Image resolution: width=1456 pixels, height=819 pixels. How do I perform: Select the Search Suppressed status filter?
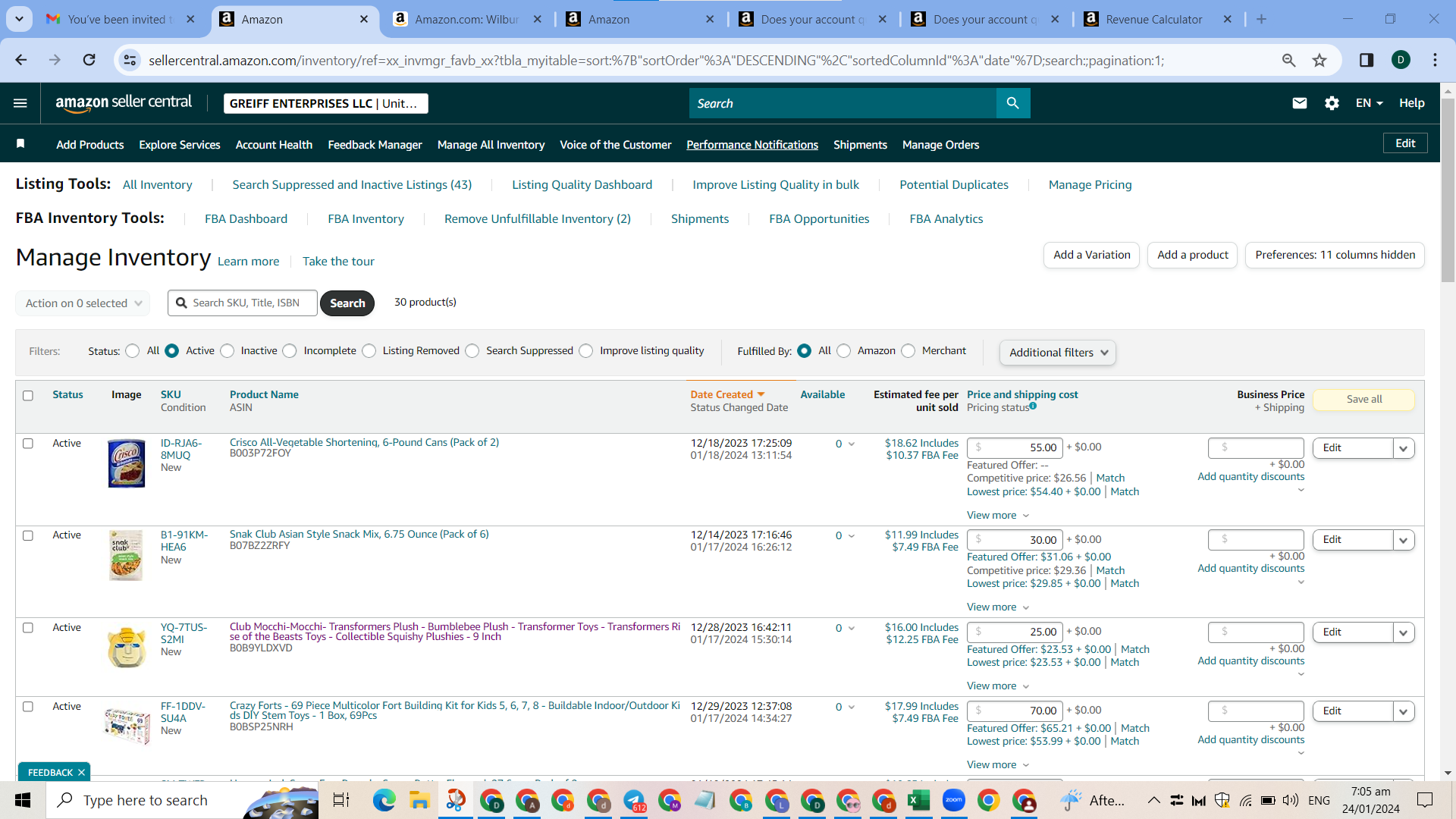point(472,351)
